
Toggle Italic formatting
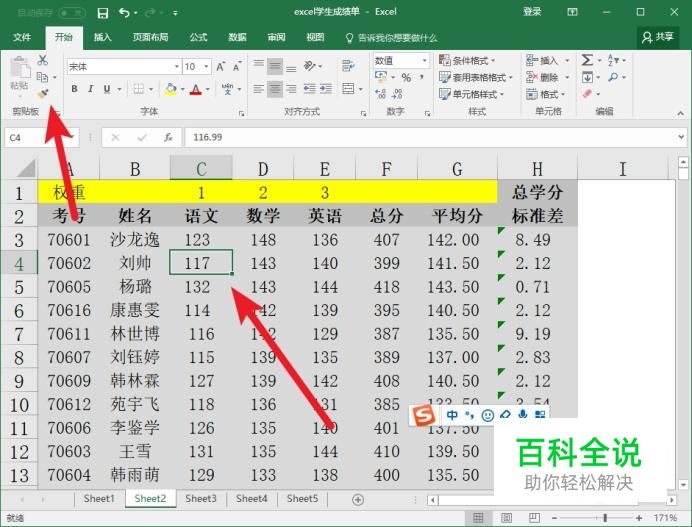[90, 89]
